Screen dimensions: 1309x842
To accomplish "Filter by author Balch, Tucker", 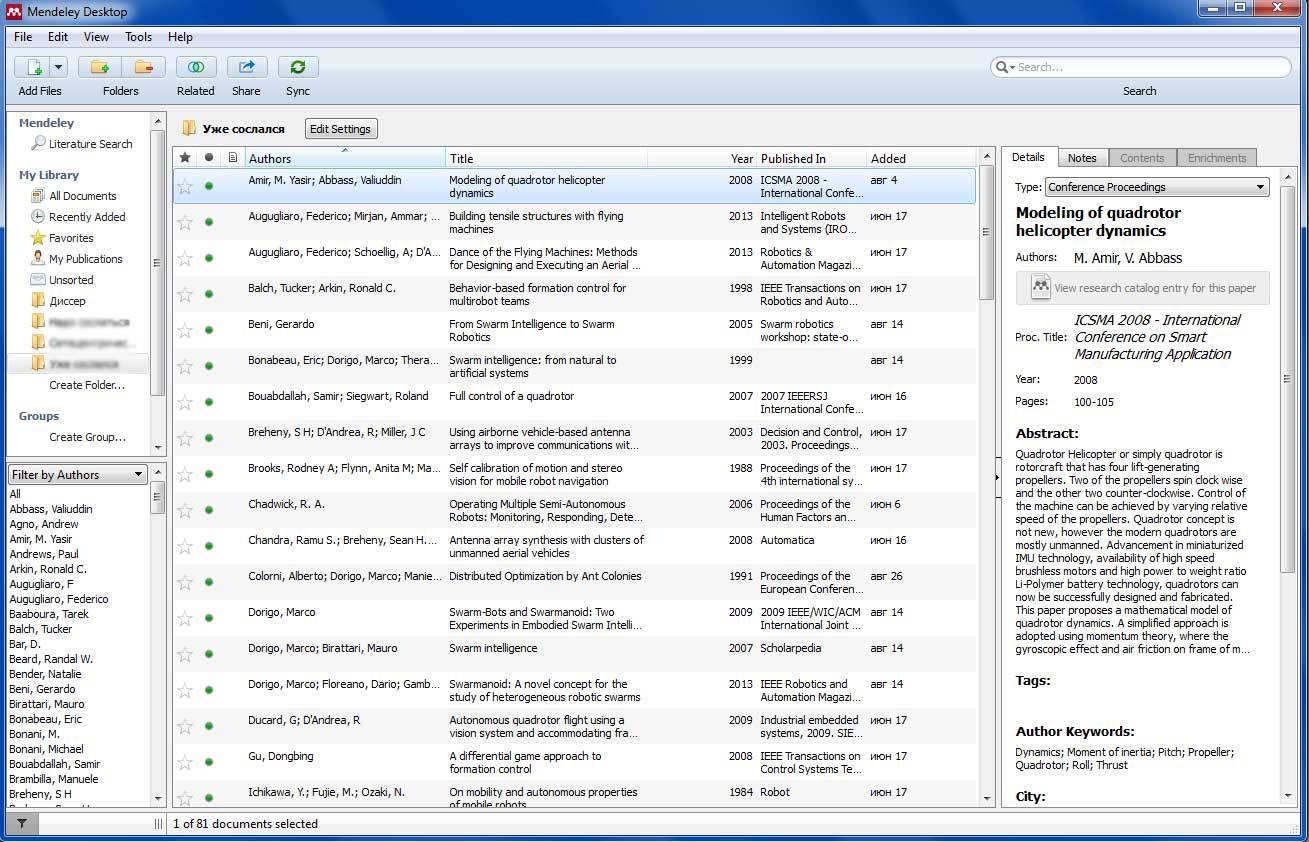I will (x=41, y=629).
